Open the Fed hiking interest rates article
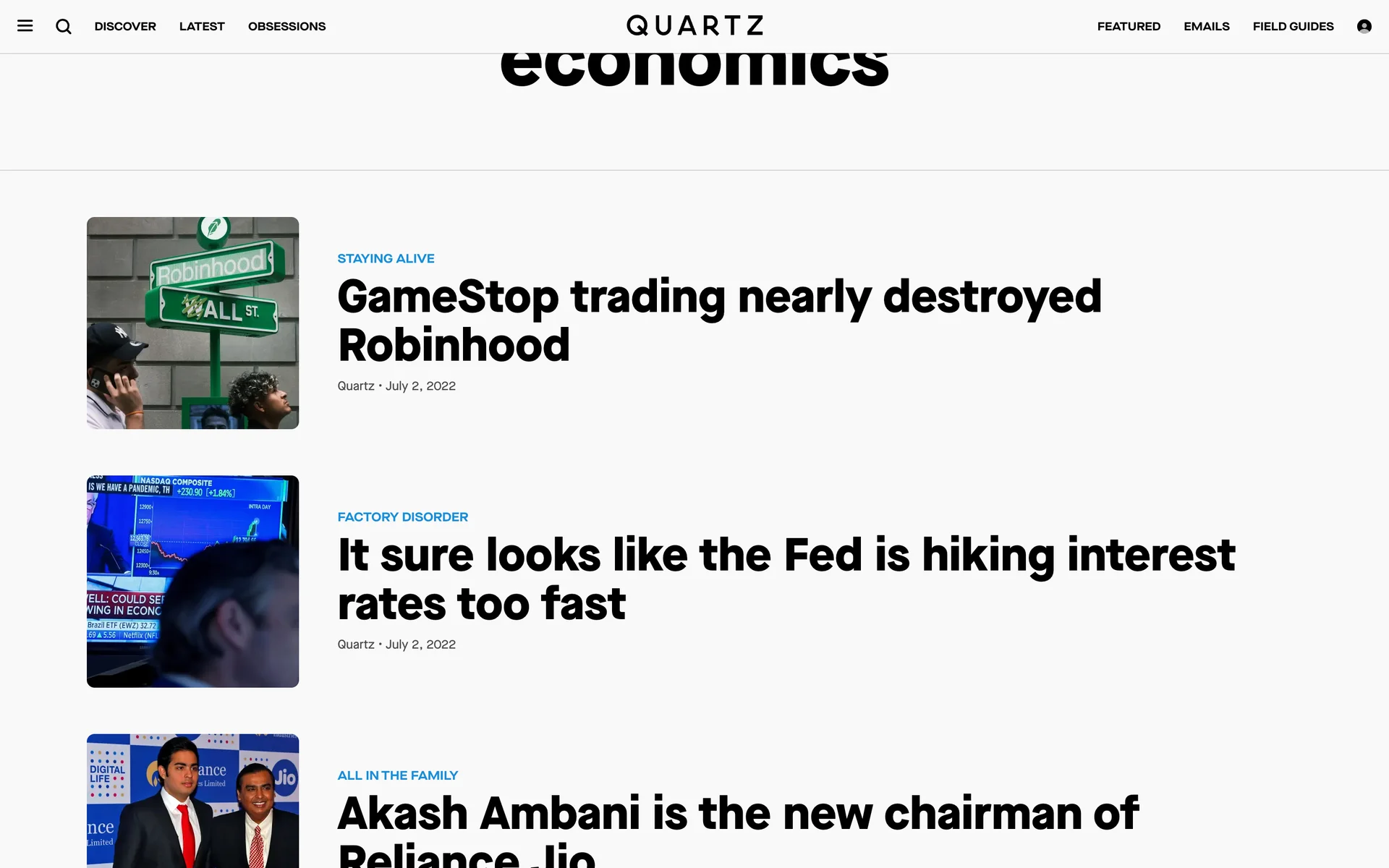Screen dimensions: 1389x868 [786, 579]
